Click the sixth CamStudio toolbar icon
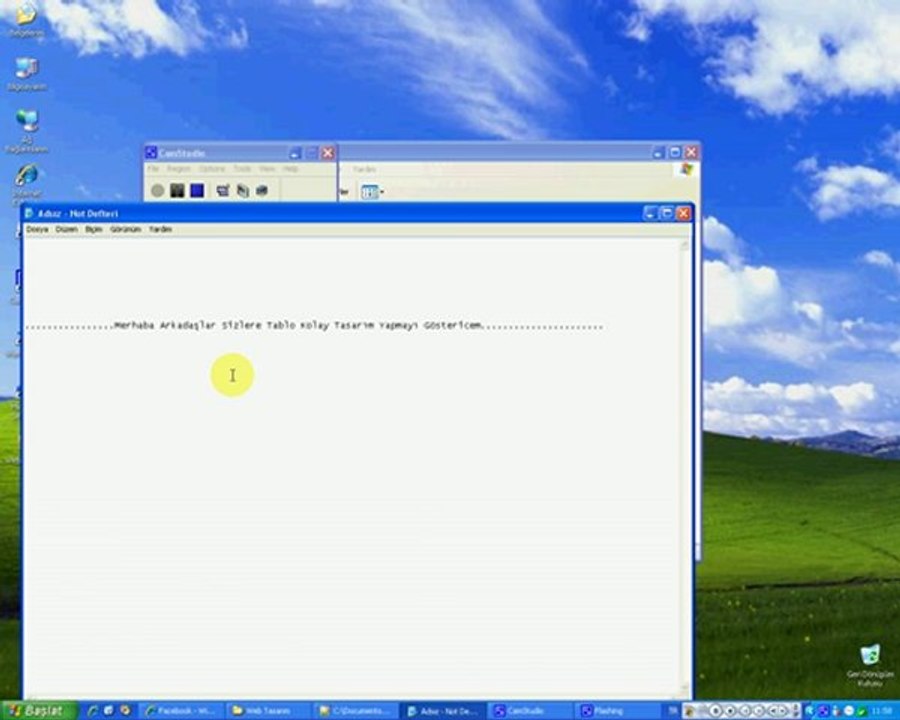 [x=262, y=191]
